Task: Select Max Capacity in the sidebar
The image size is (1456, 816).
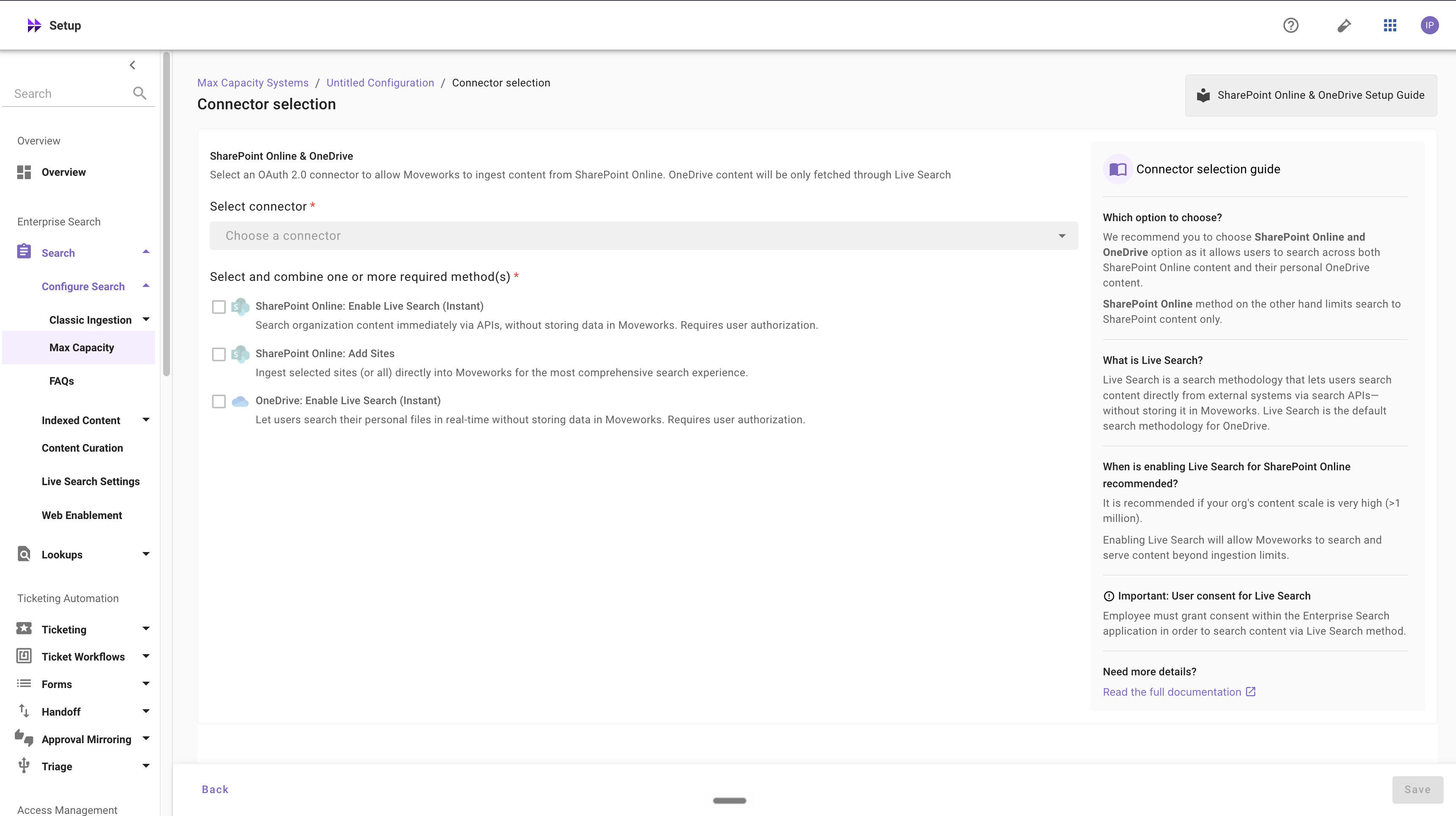Action: [78, 347]
